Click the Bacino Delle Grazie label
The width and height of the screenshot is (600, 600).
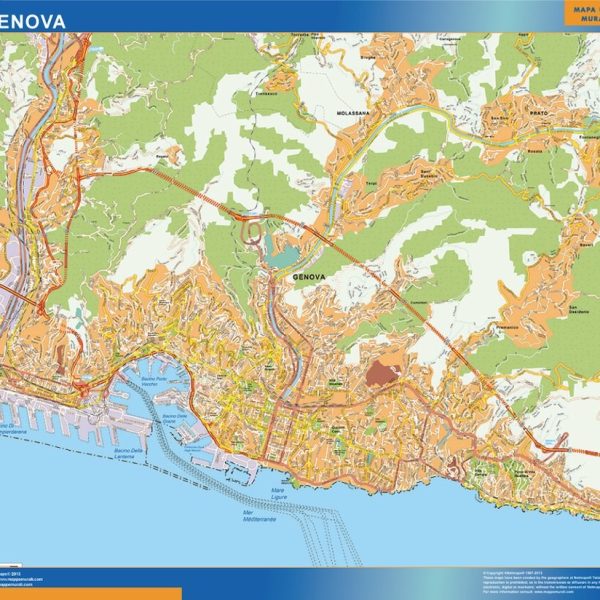(x=175, y=418)
